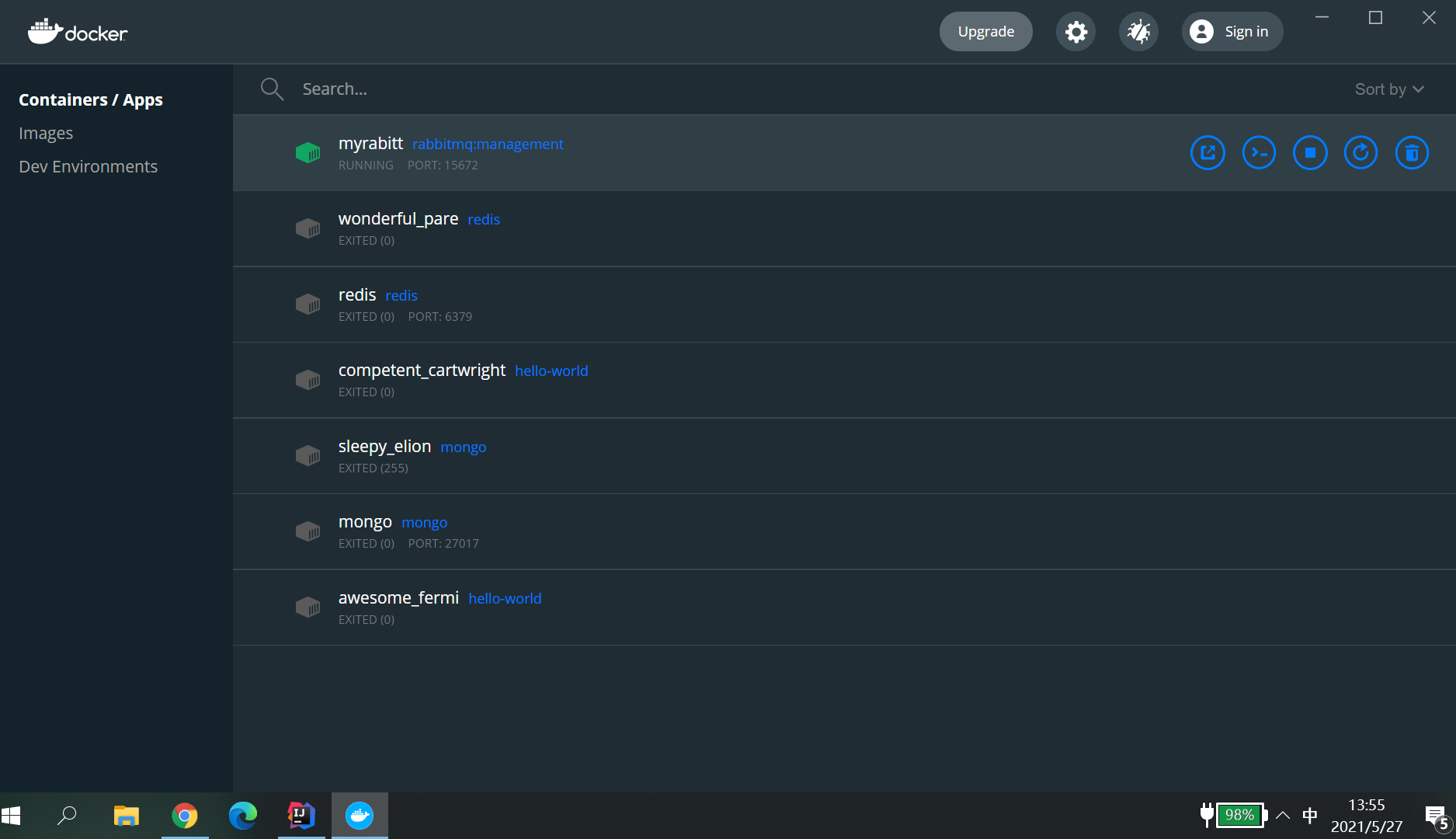Delete the myrabitt container

pos(1412,152)
